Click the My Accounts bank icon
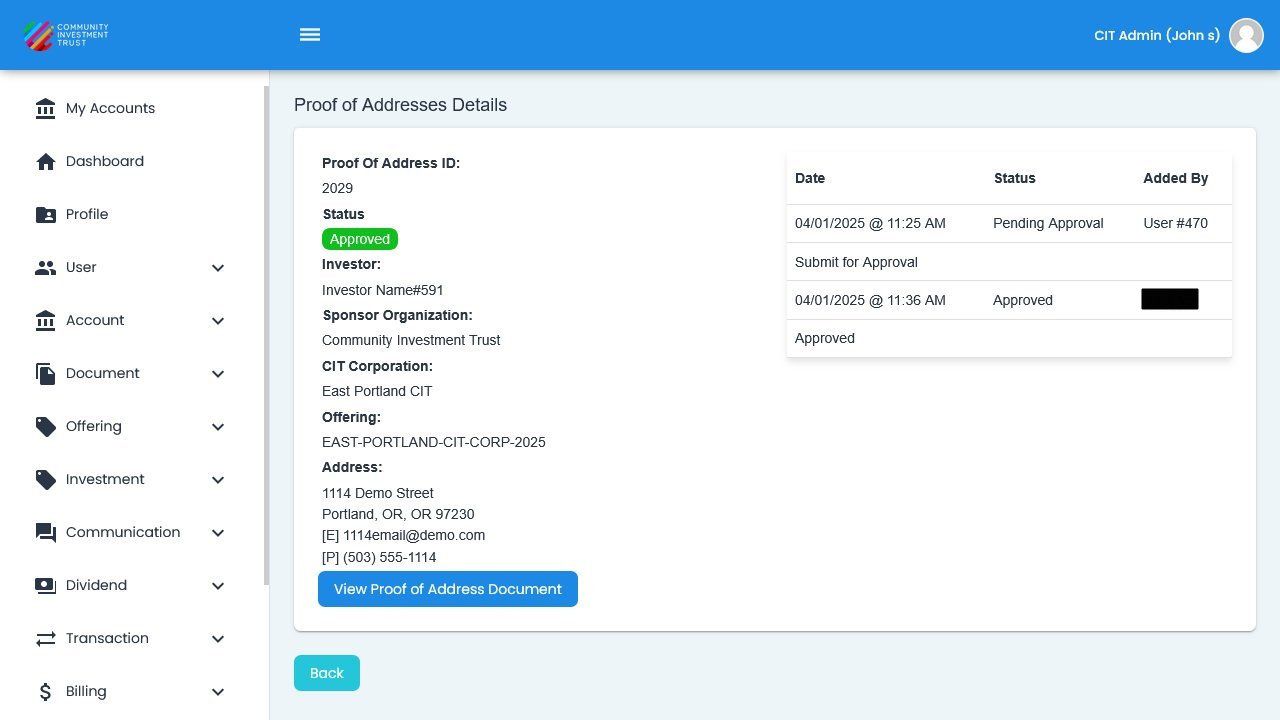 pos(45,108)
